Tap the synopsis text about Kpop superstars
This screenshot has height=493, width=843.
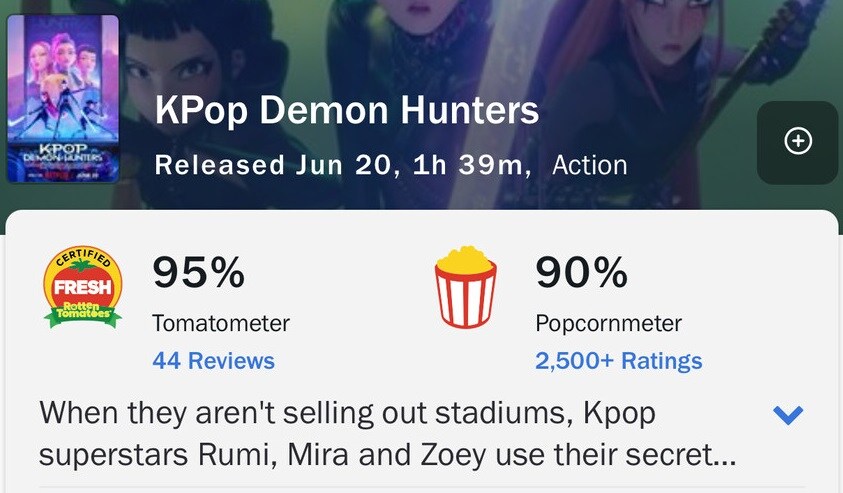coord(387,433)
